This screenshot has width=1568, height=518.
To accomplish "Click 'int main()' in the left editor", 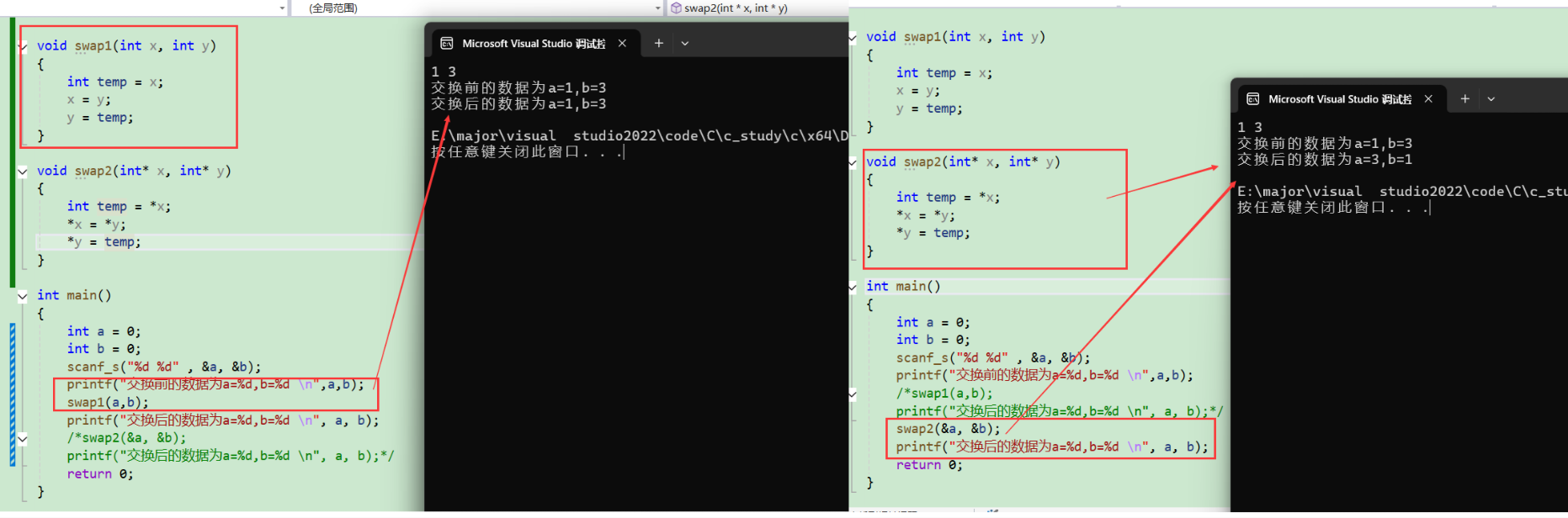I will pos(74,296).
